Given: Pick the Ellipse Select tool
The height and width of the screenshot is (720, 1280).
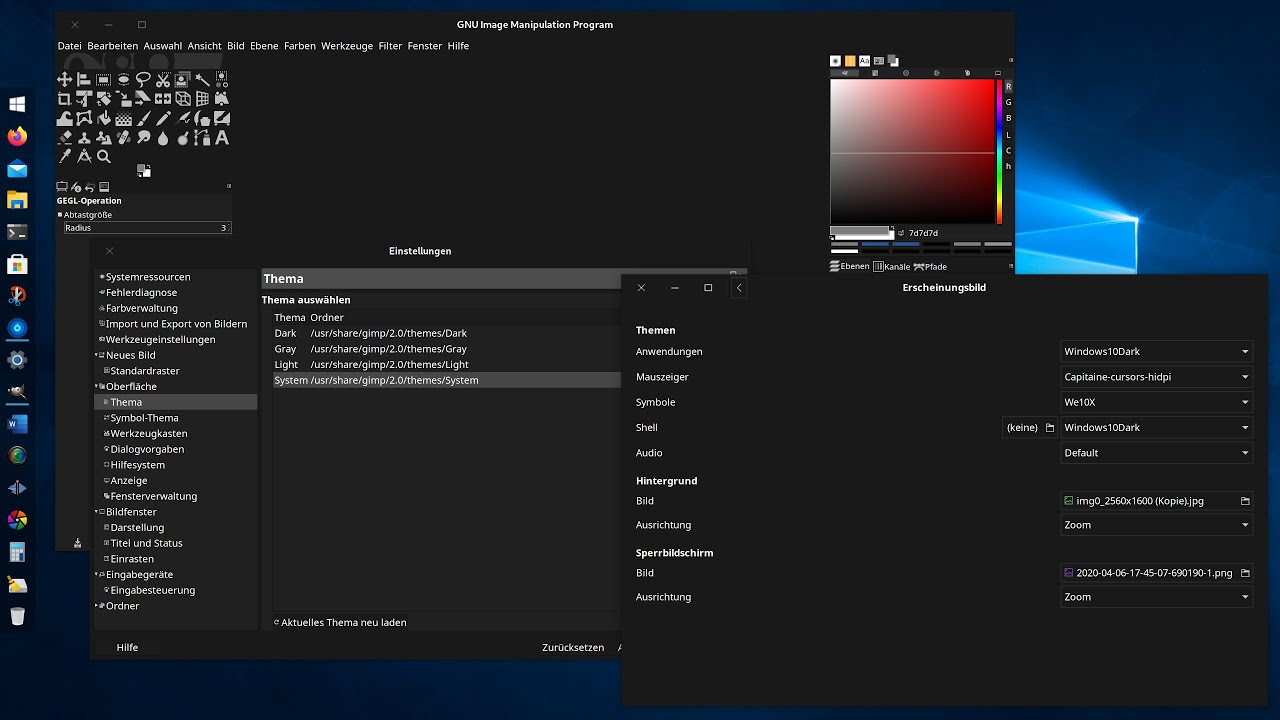Looking at the screenshot, I should [x=124, y=79].
